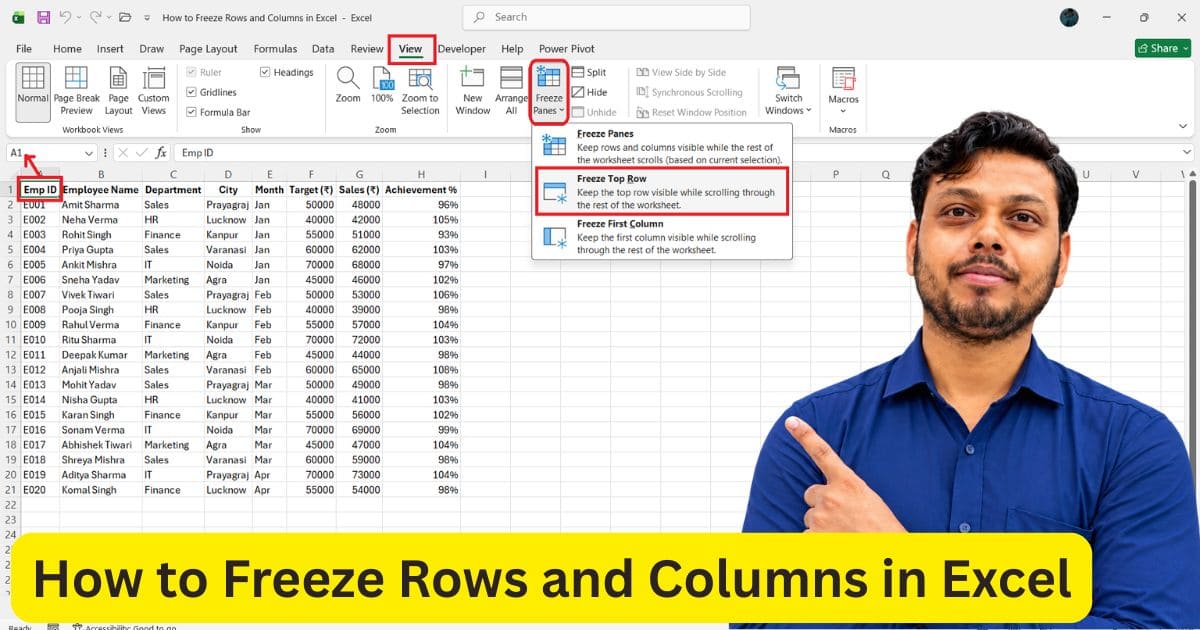1200x630 pixels.
Task: Click the cancel X in formula bar
Action: point(122,153)
